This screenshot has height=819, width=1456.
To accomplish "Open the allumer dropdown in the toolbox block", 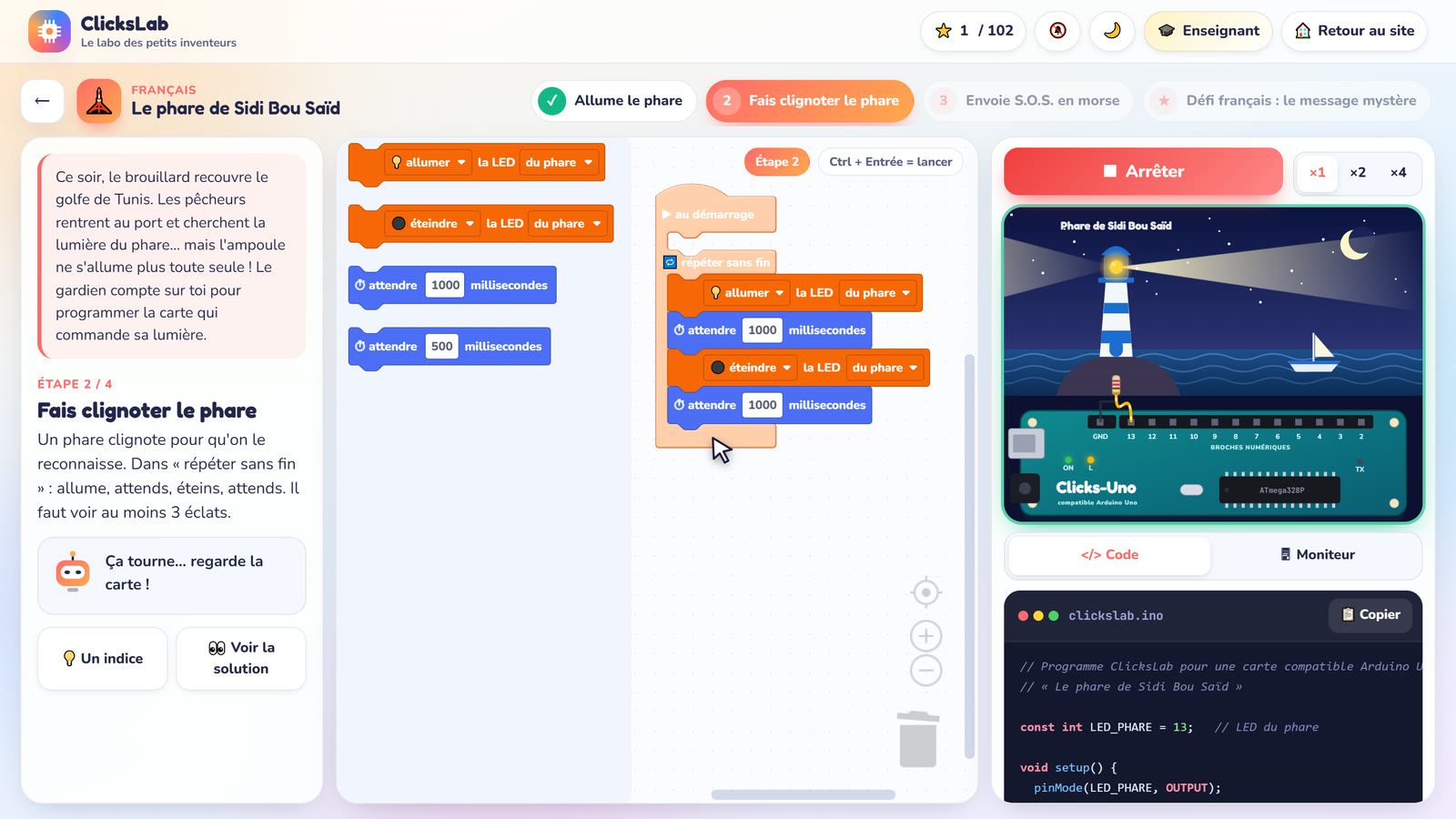I will point(428,163).
